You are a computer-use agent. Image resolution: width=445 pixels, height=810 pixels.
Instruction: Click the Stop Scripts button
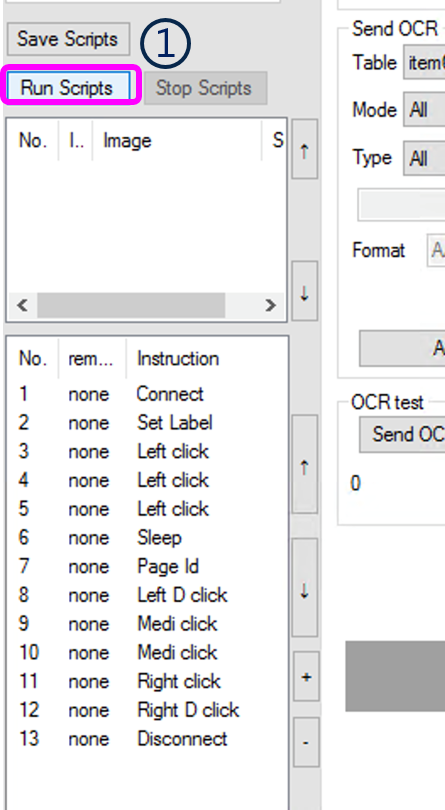205,88
